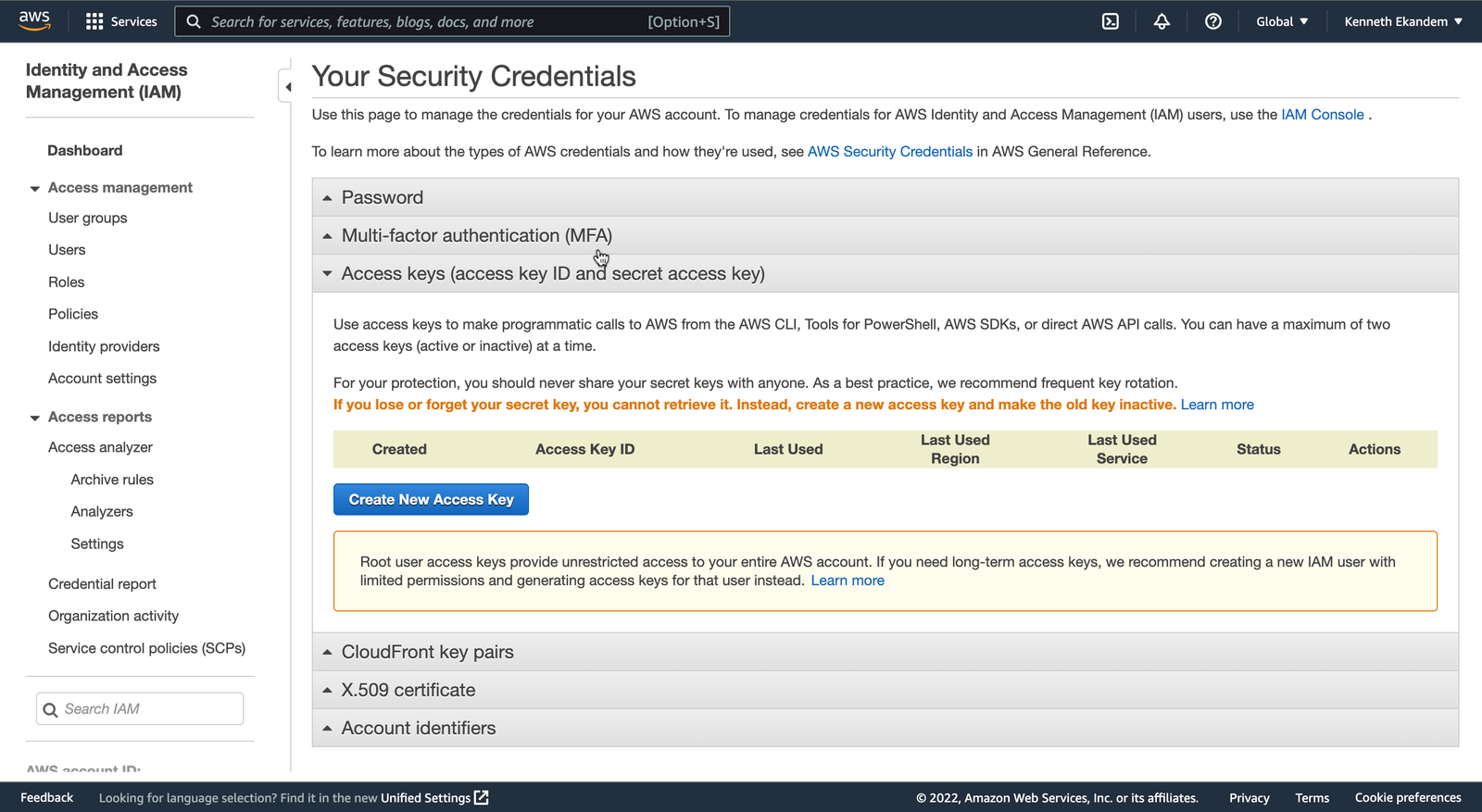Click the Last Used Service column header
Screen dimensions: 1482x812
1122,449
